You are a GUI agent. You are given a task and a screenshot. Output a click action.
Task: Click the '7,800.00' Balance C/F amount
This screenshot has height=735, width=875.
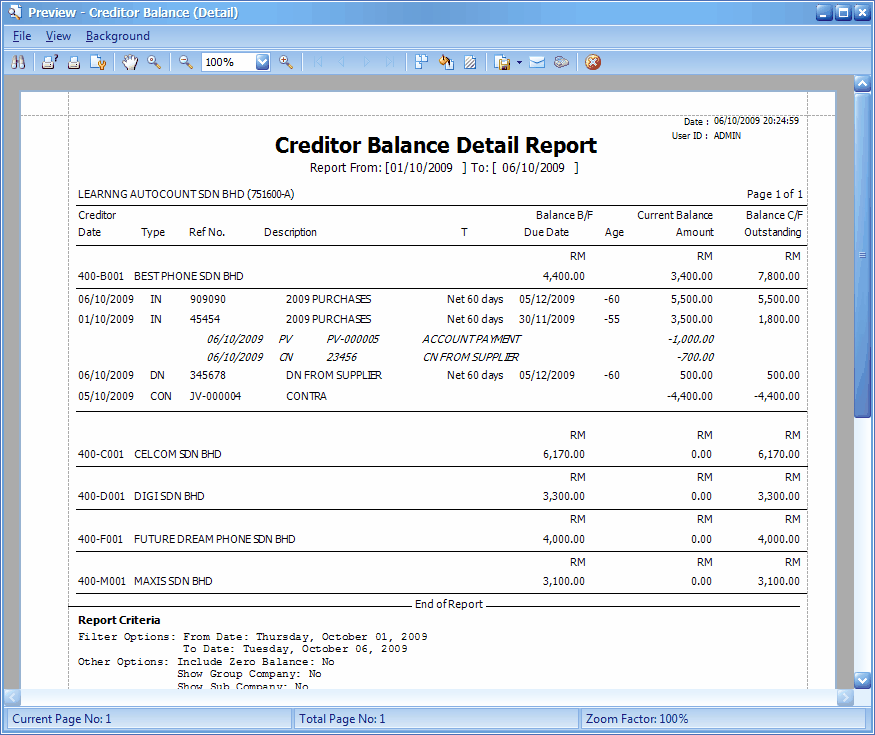[x=778, y=276]
